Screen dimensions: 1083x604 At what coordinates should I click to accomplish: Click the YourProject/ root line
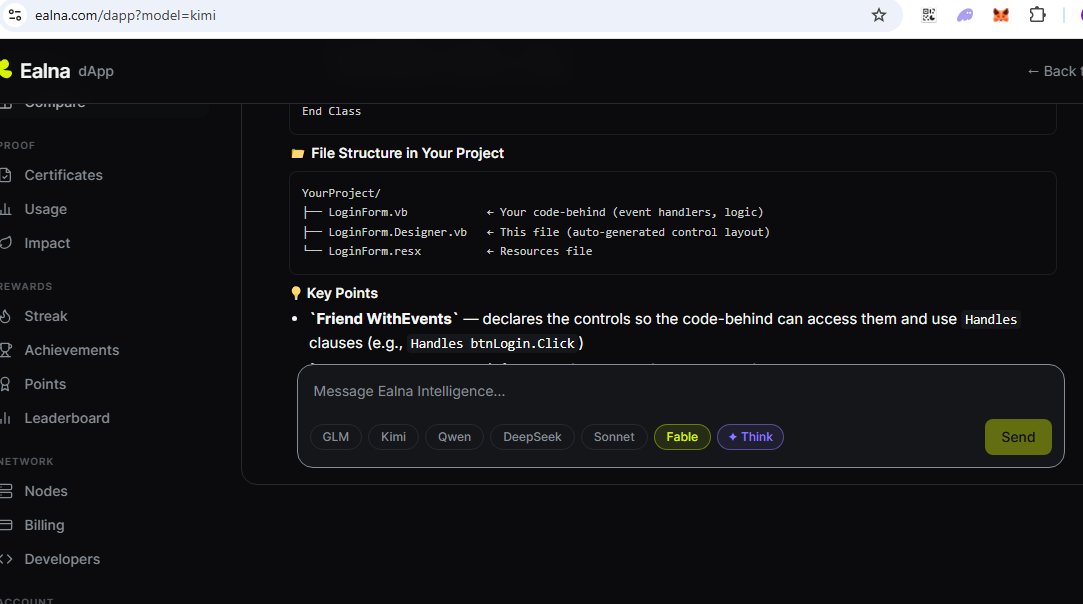[341, 193]
